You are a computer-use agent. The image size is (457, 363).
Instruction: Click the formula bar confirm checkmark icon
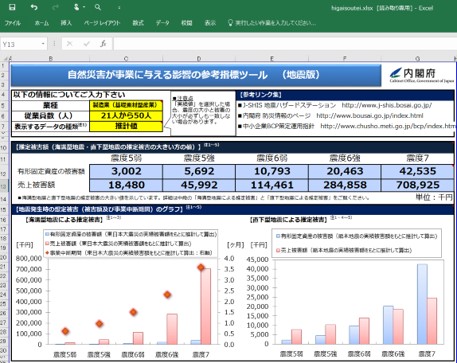[87, 44]
